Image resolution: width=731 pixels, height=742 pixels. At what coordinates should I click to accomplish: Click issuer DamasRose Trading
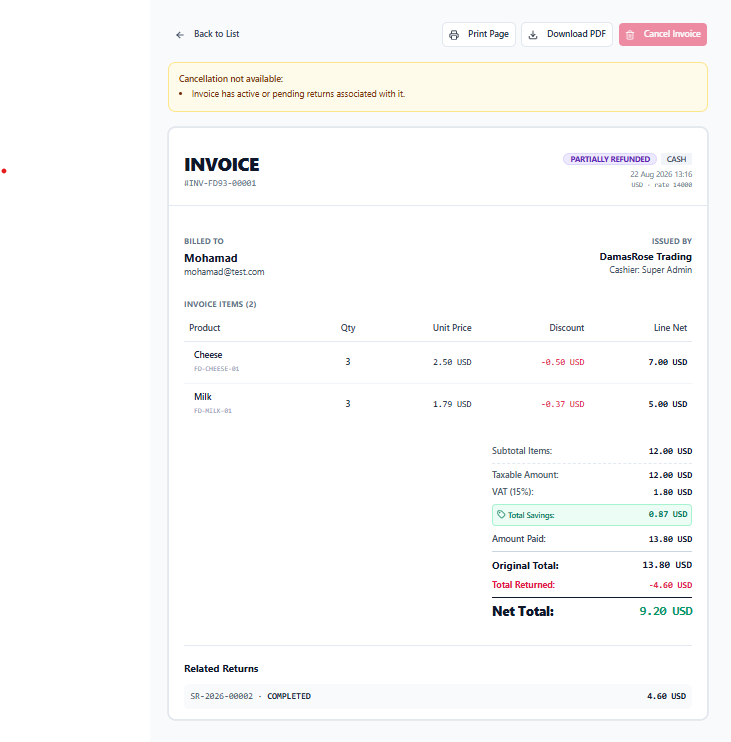click(645, 256)
